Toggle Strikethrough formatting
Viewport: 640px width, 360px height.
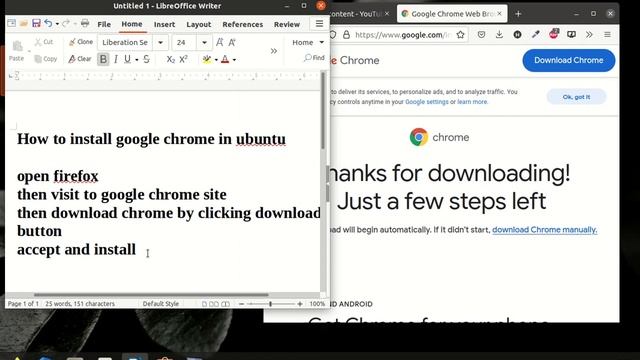tap(147, 59)
